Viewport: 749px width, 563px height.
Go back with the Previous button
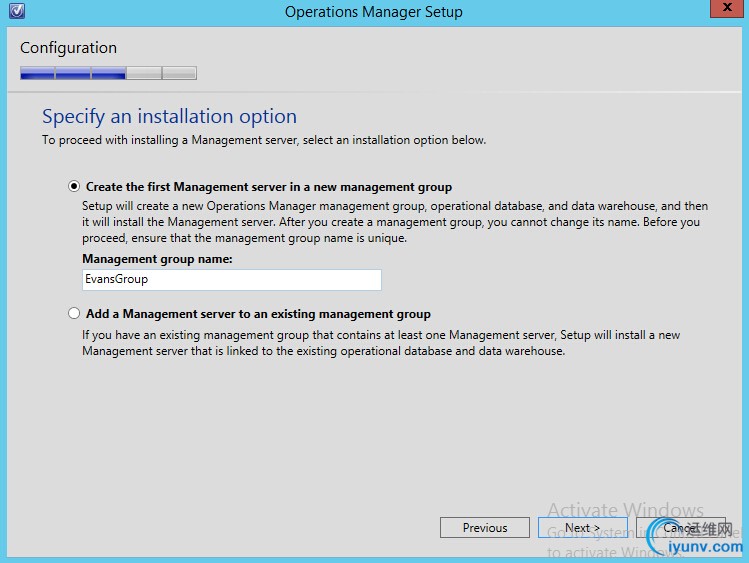click(x=485, y=528)
